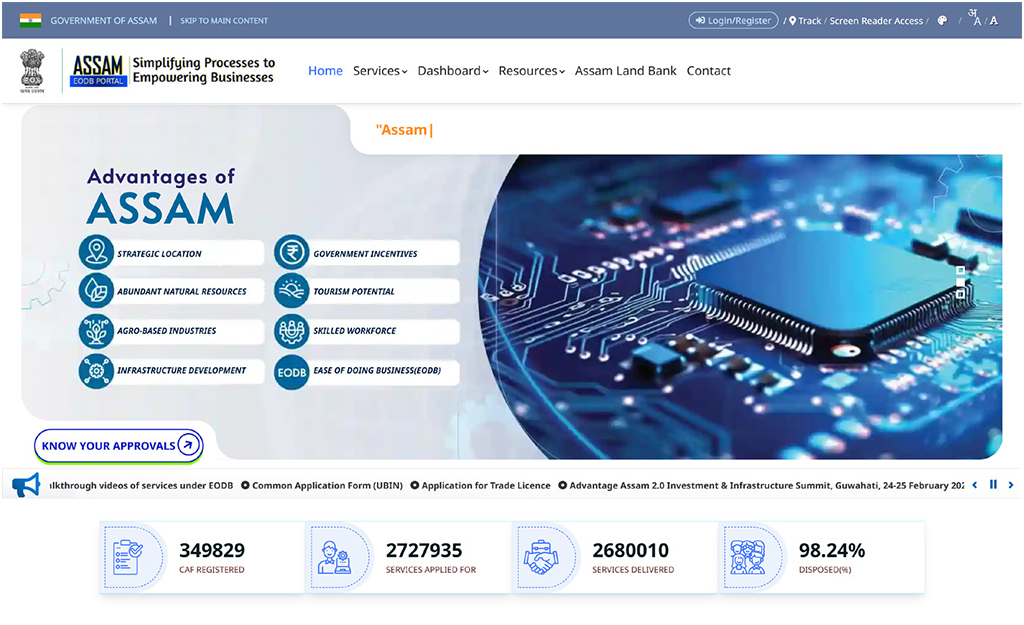Select the Government of Assam emblem logo

(33, 70)
